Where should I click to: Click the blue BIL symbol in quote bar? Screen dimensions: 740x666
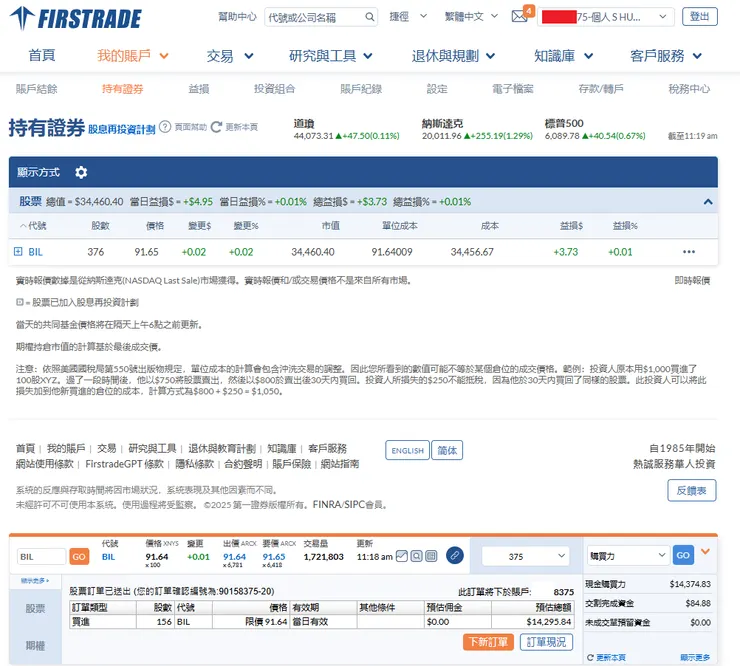(x=109, y=556)
